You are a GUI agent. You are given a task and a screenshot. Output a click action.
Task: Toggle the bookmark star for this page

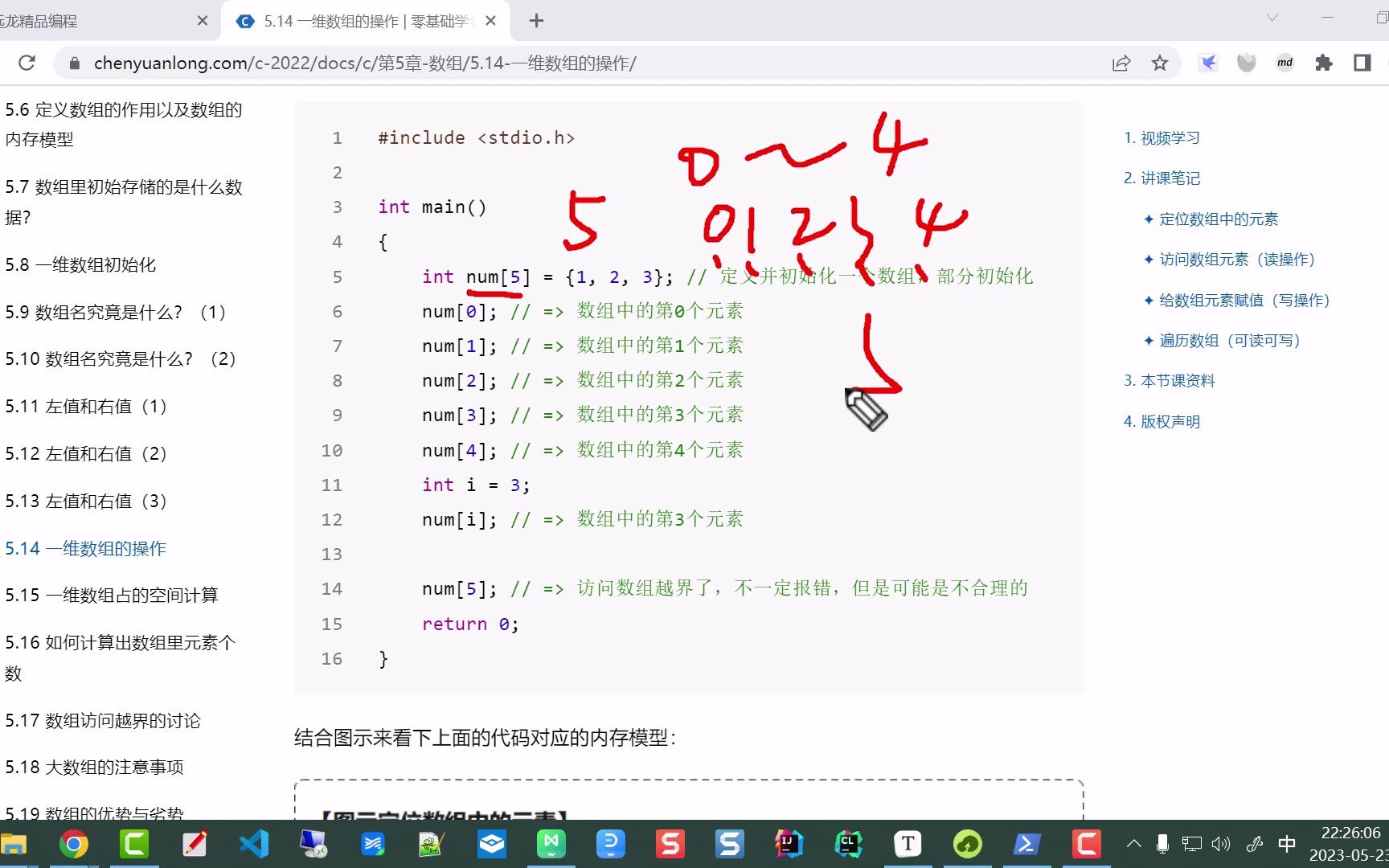[1159, 63]
